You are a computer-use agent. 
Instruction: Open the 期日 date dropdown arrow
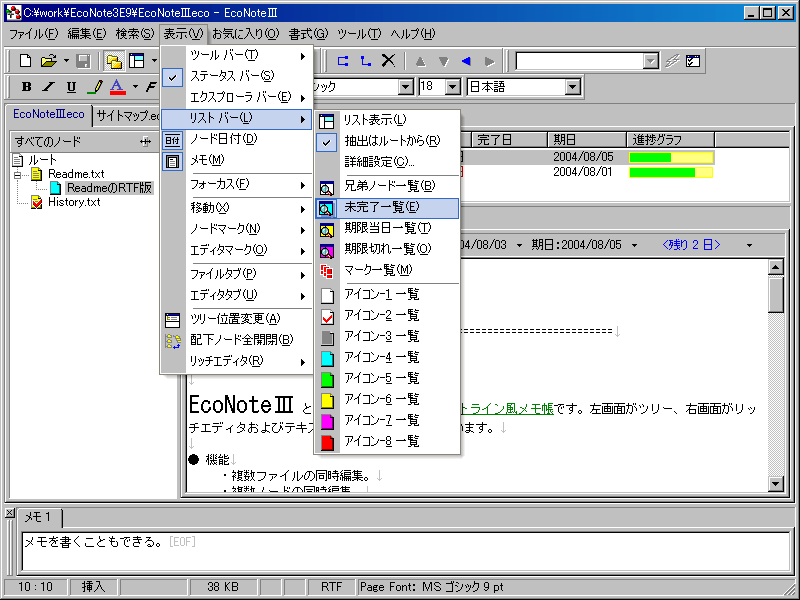coord(634,245)
